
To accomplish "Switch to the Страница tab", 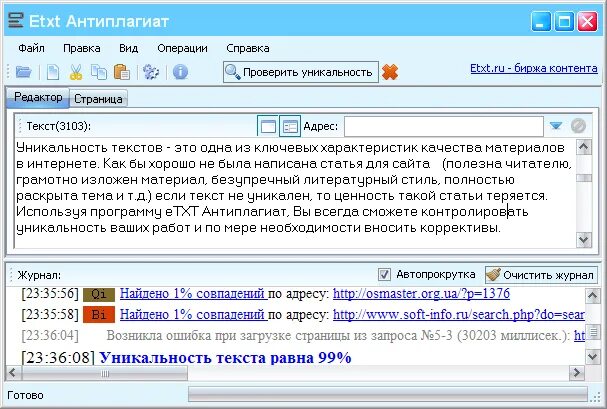I will (x=98, y=99).
